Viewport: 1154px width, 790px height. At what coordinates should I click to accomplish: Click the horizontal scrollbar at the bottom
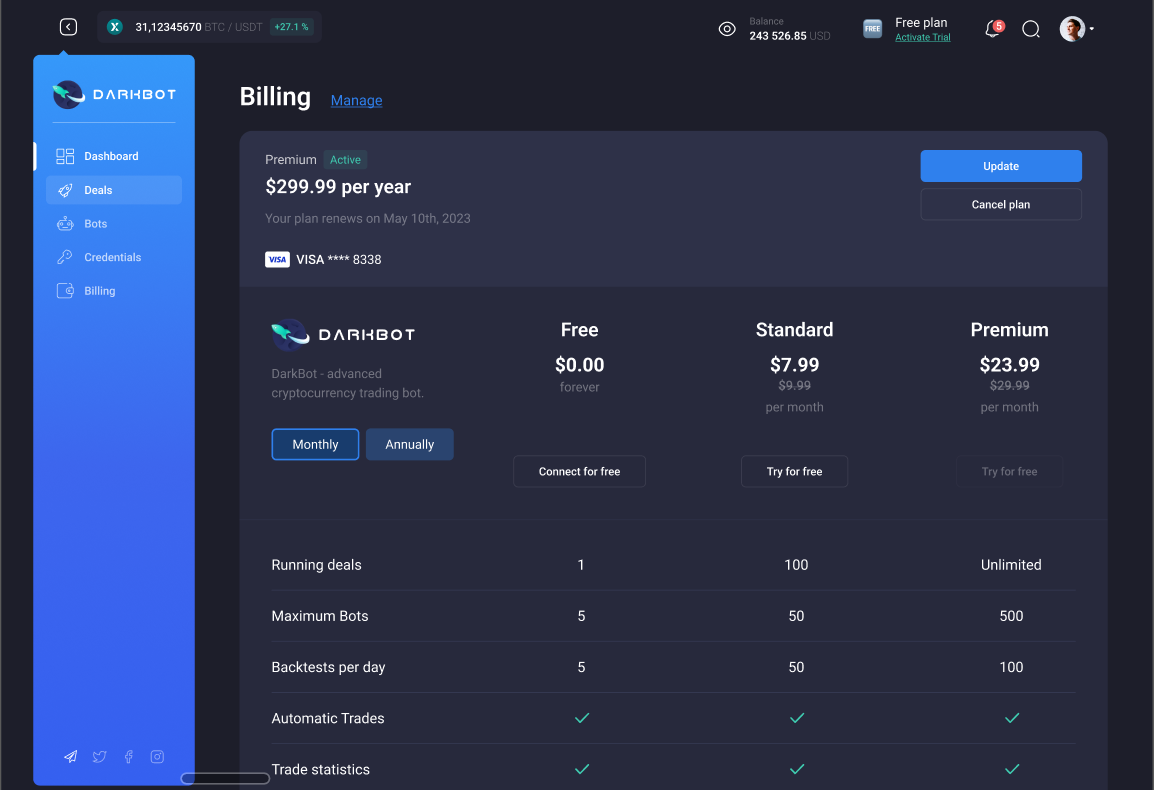[225, 778]
